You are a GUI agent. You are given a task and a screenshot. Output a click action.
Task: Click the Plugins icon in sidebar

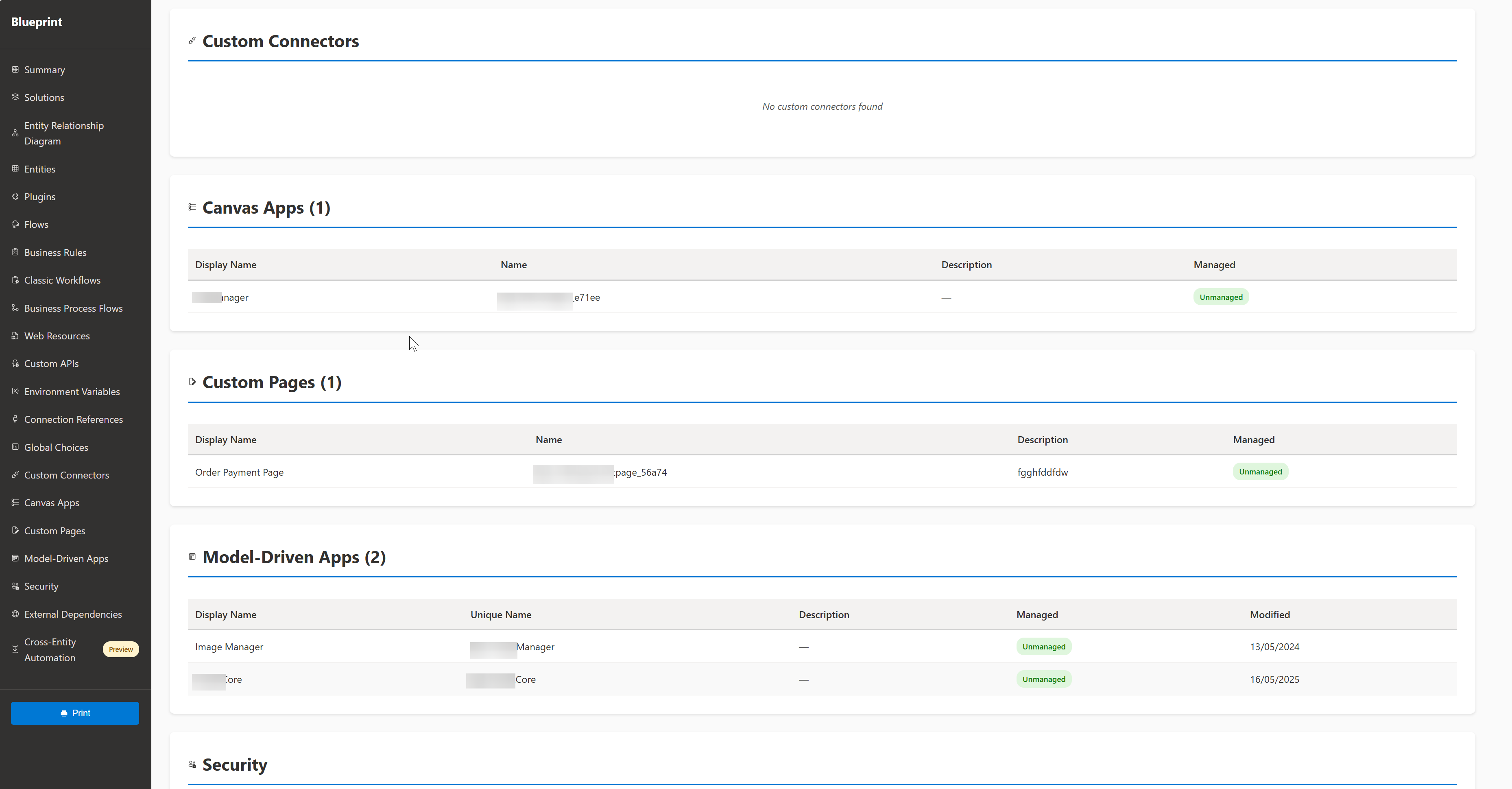coord(15,196)
